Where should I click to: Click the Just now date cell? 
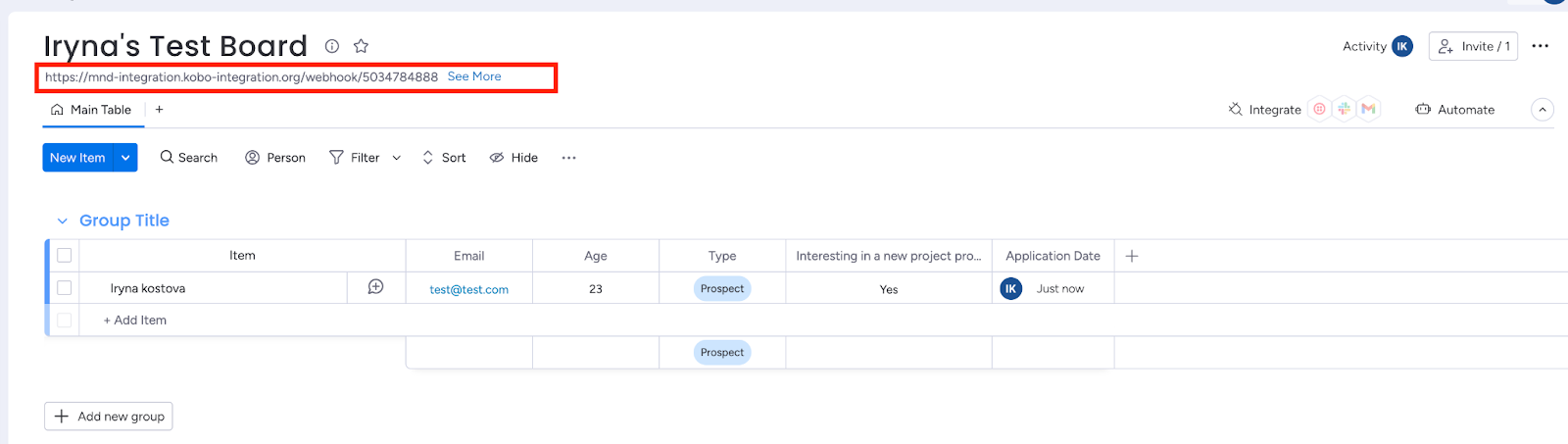coord(1060,289)
